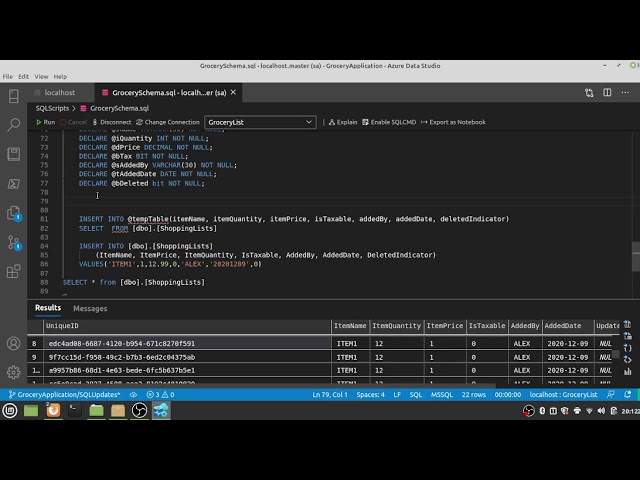
Task: Open the File menu
Action: pos(7,76)
